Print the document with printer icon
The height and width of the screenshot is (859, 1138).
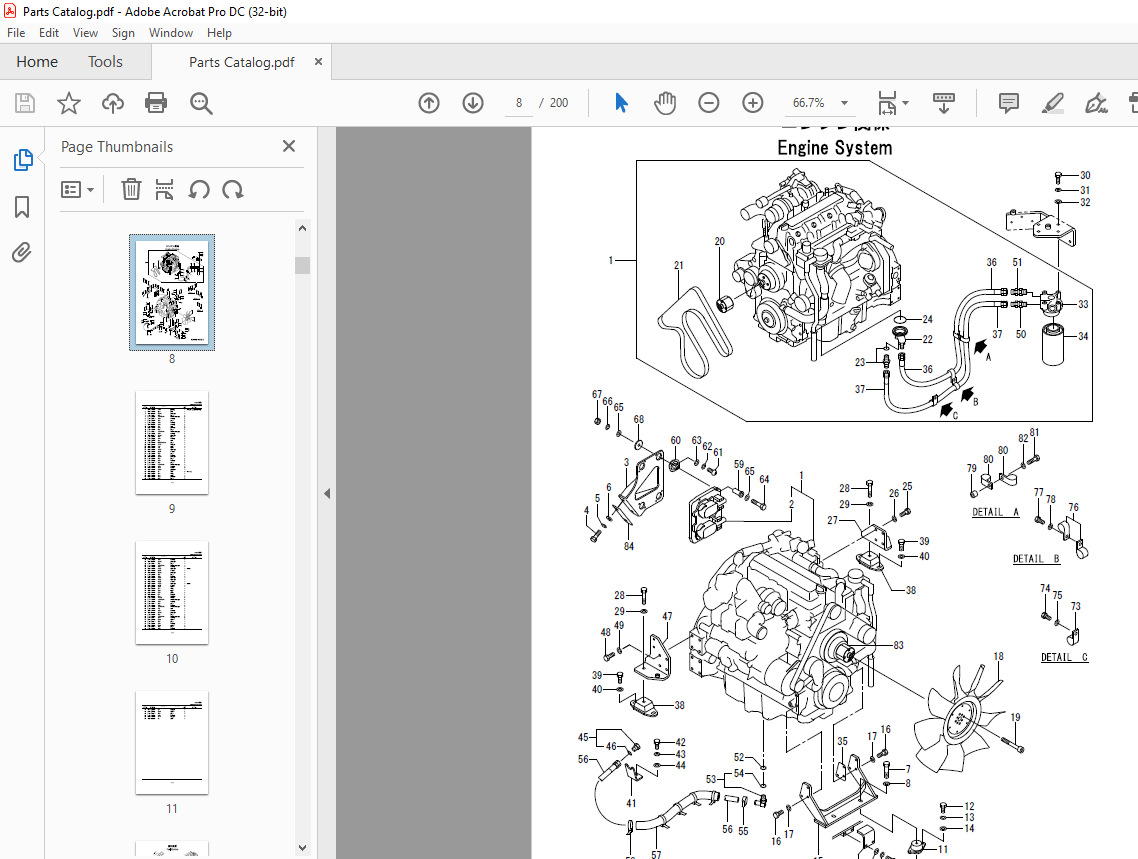(156, 103)
